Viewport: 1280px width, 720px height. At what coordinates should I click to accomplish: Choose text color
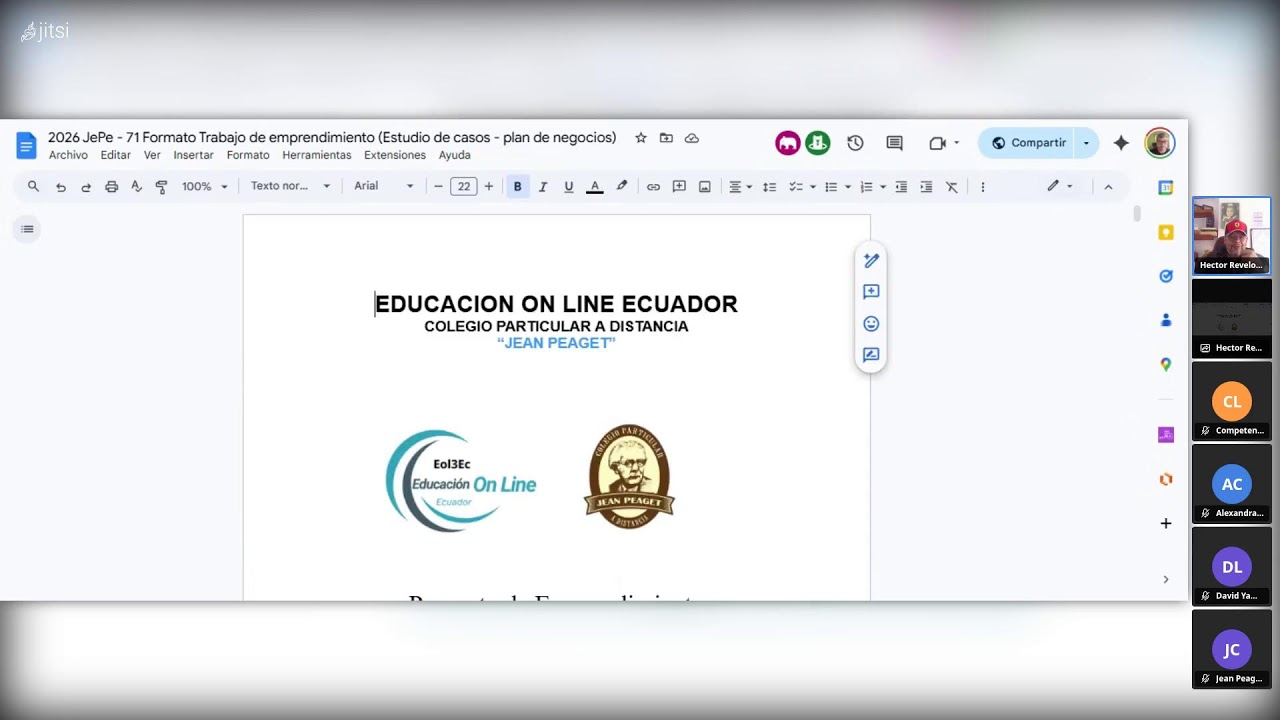click(595, 186)
